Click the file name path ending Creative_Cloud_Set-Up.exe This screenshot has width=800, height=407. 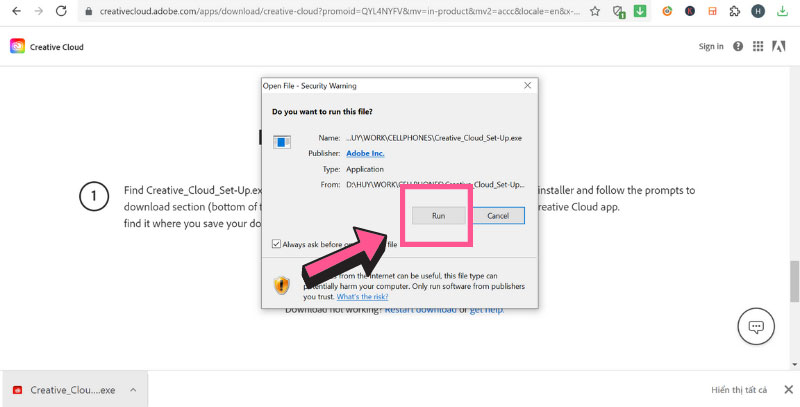(x=434, y=138)
